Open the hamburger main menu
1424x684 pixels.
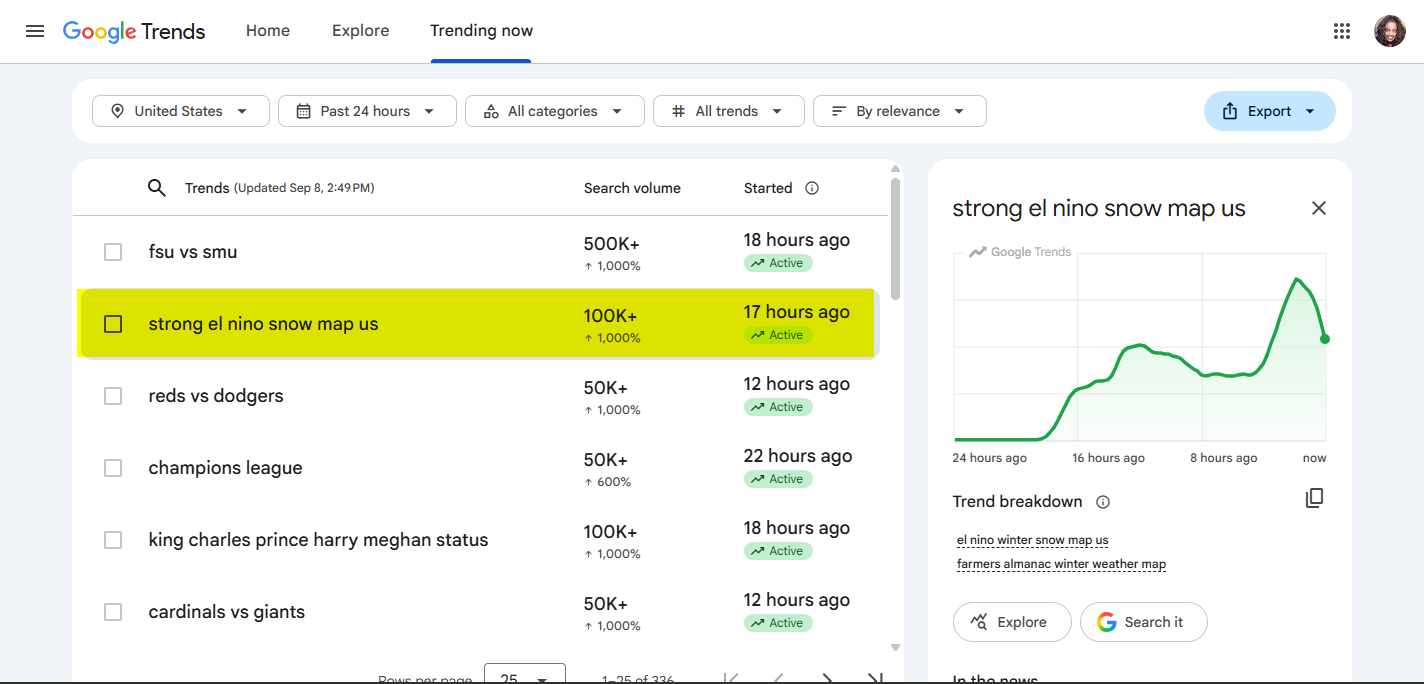(35, 31)
